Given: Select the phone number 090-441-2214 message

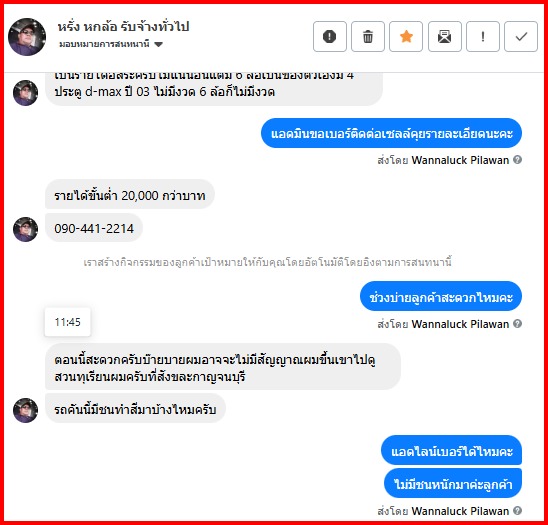Looking at the screenshot, I should click(x=94, y=229).
